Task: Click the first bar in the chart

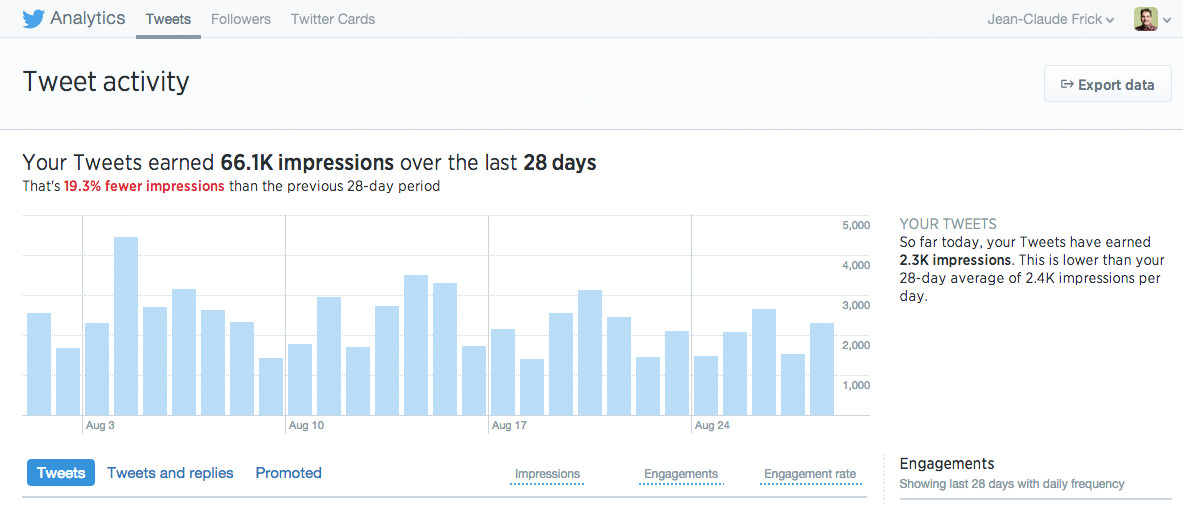Action: 38,364
